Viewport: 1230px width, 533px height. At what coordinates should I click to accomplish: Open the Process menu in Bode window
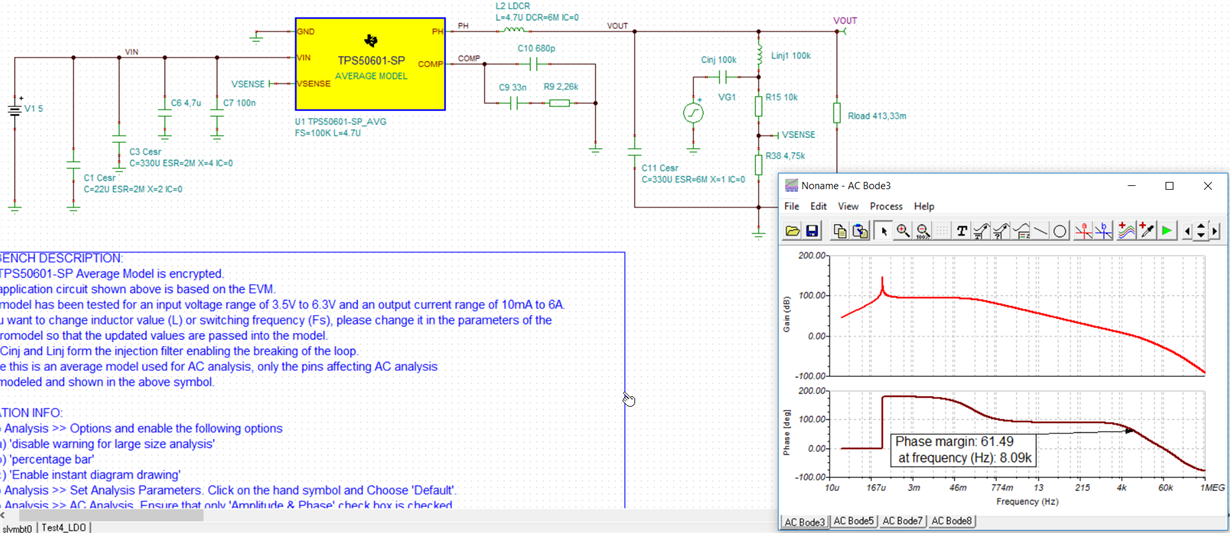pyautogui.click(x=886, y=206)
